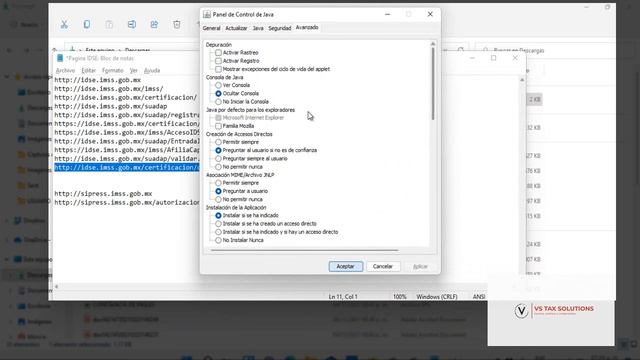Open the Java tab

(258, 28)
